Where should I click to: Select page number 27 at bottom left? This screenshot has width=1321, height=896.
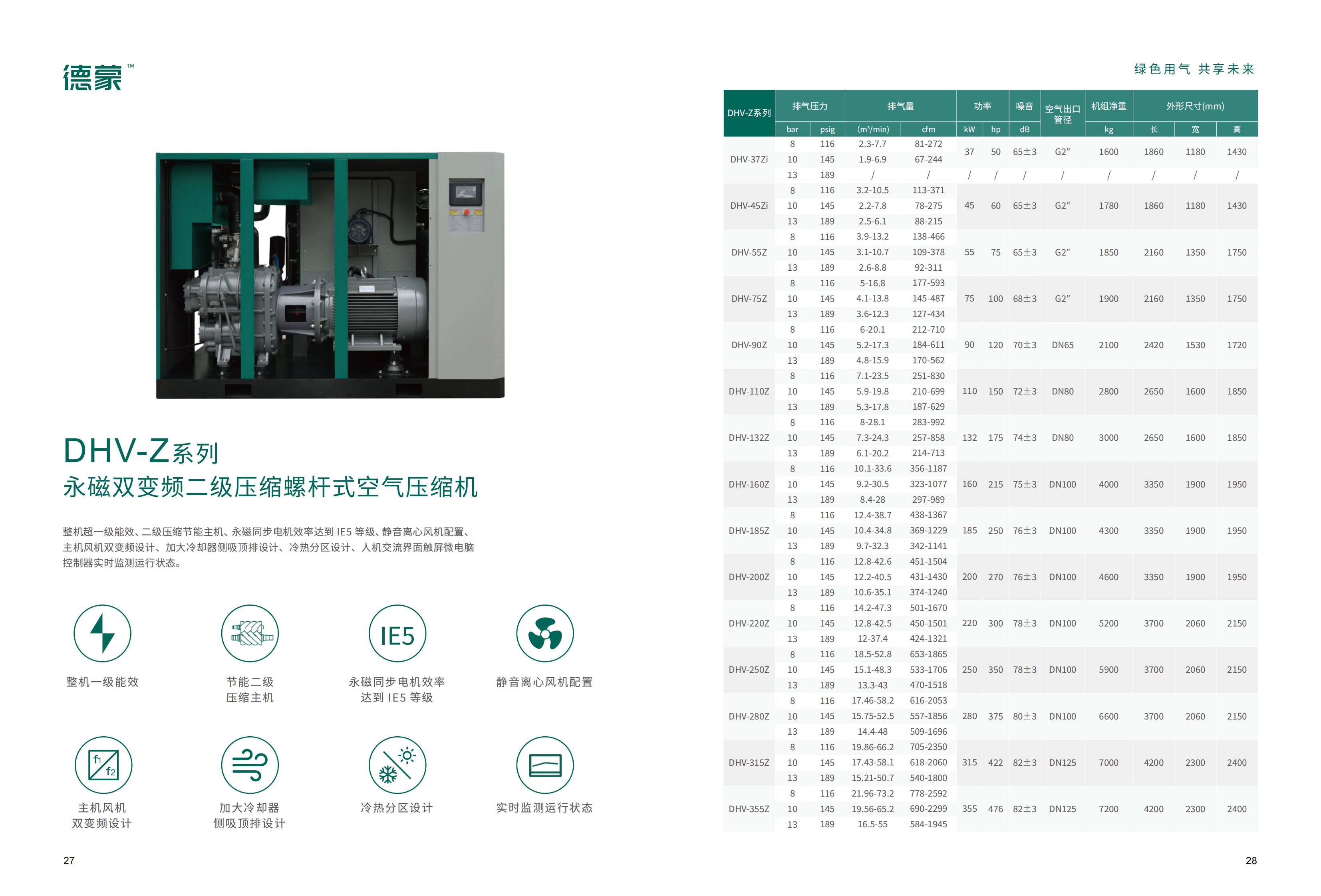(x=68, y=860)
